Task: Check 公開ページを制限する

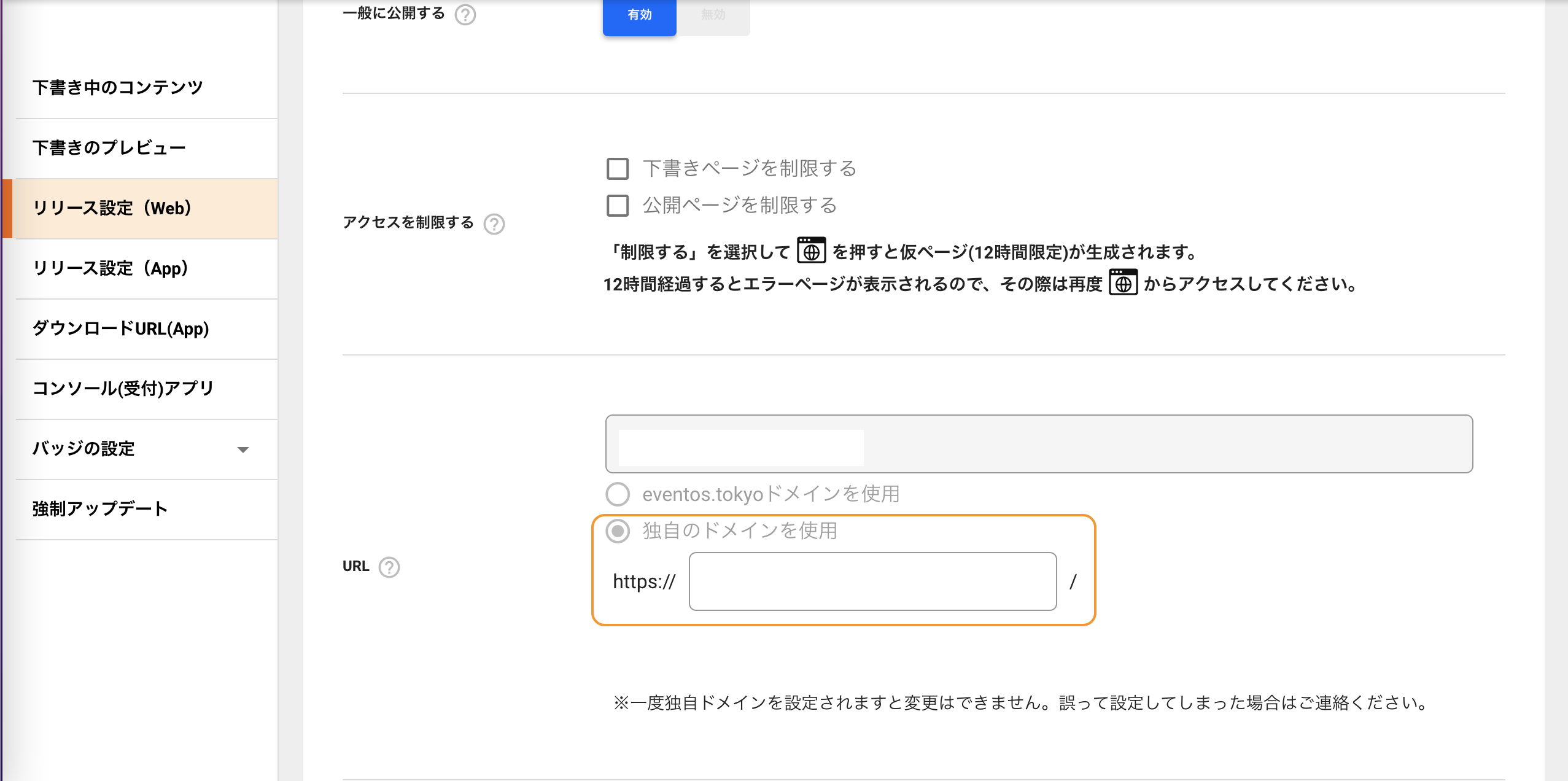Action: click(x=618, y=206)
